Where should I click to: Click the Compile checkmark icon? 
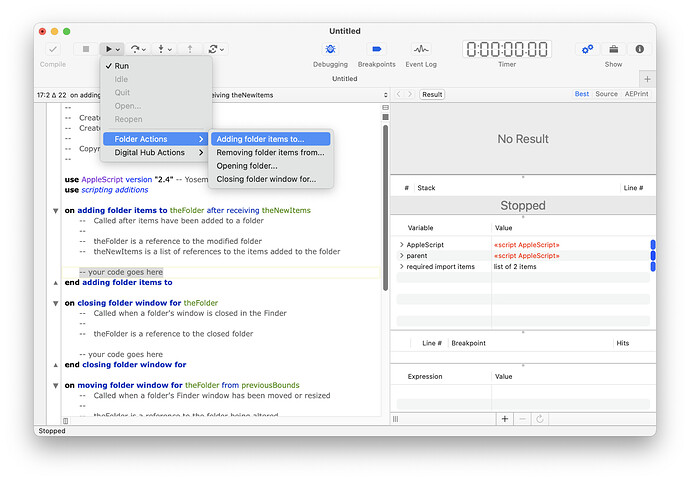pos(53,49)
